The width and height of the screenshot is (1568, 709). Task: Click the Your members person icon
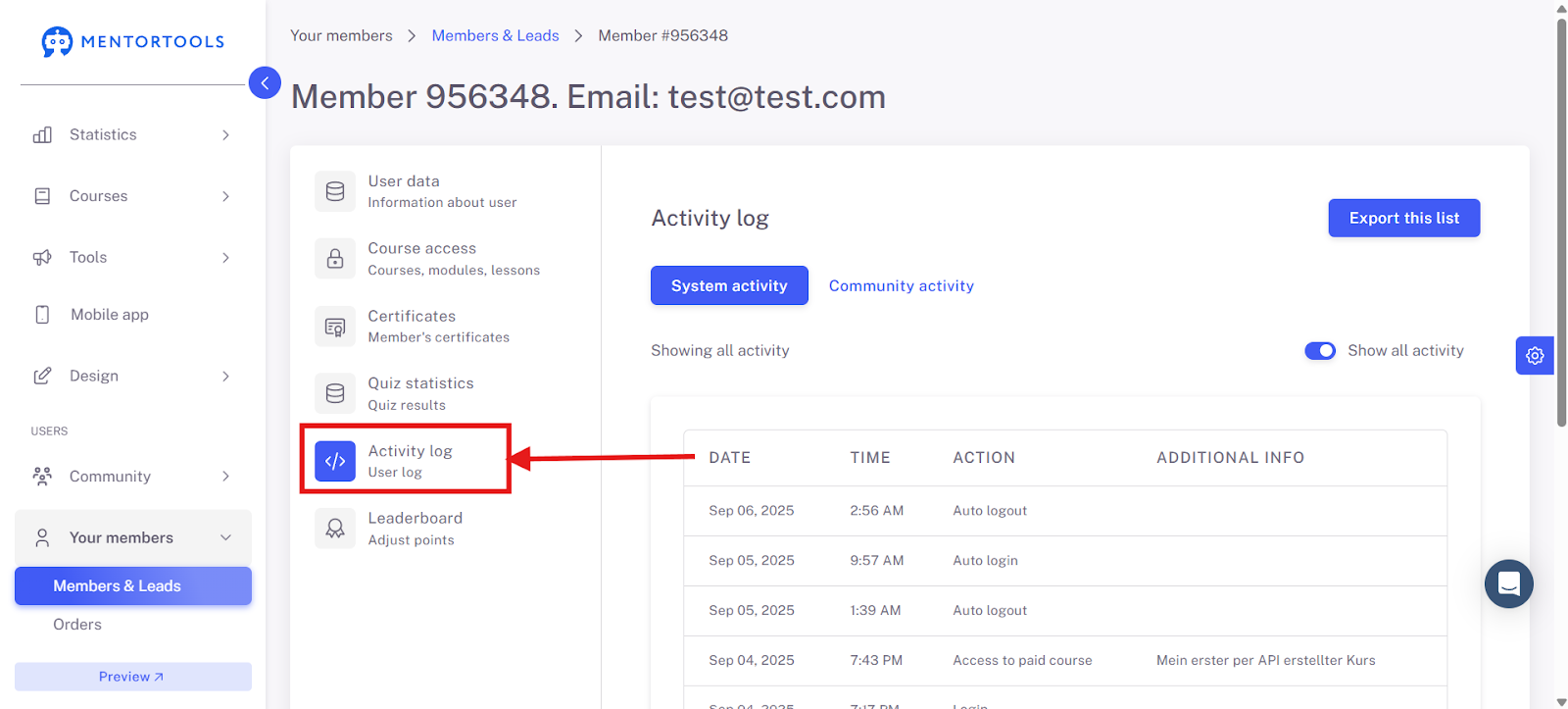[42, 538]
